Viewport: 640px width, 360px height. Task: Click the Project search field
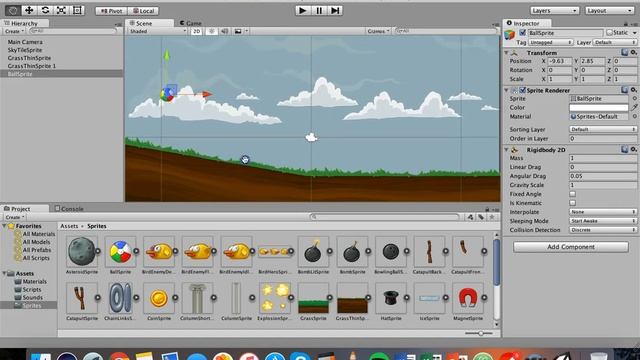tap(384, 217)
